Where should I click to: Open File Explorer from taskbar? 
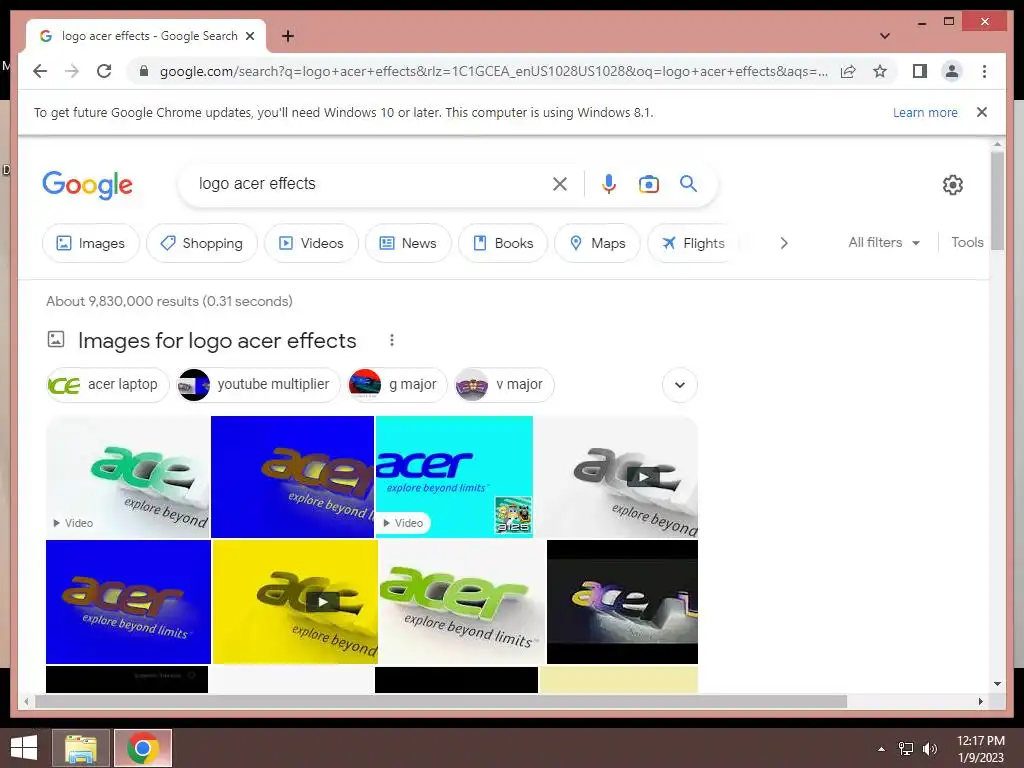click(81, 748)
